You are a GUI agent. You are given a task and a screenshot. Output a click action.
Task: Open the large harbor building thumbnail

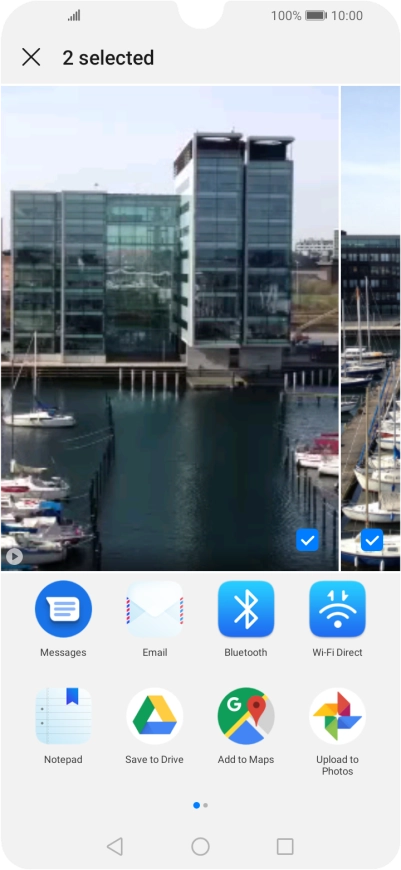[x=170, y=328]
